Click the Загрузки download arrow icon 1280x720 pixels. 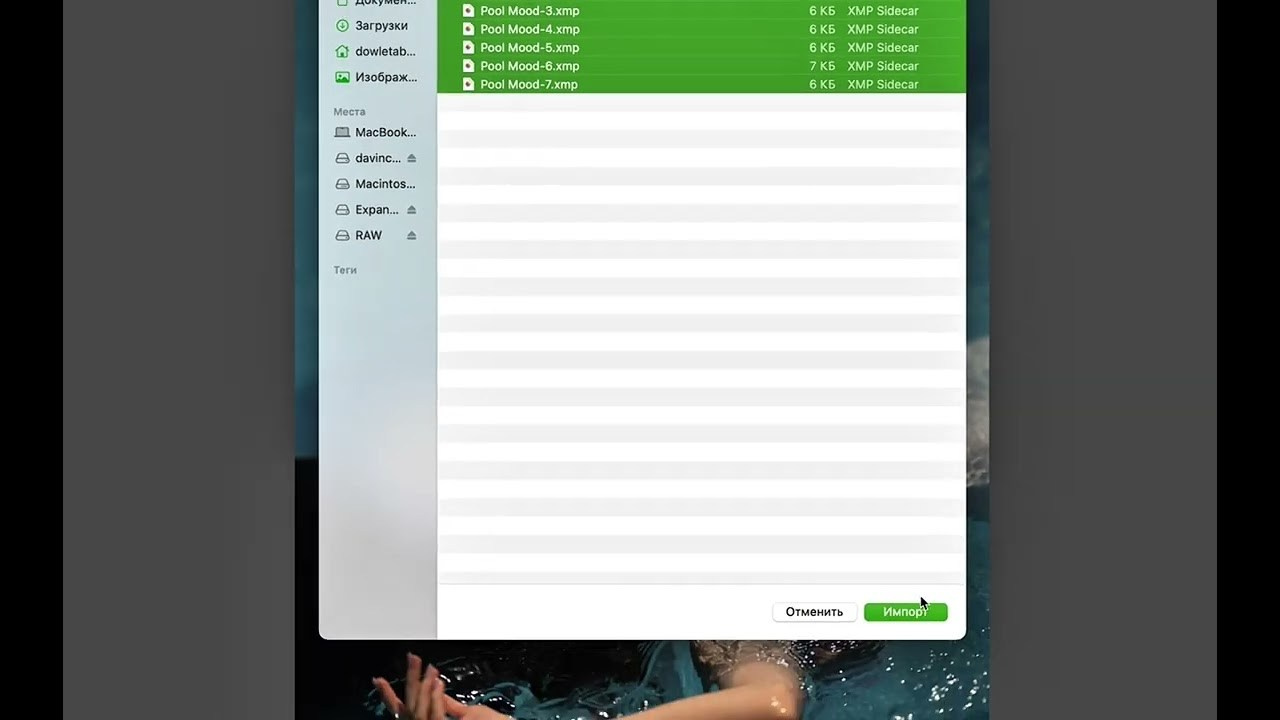(342, 25)
